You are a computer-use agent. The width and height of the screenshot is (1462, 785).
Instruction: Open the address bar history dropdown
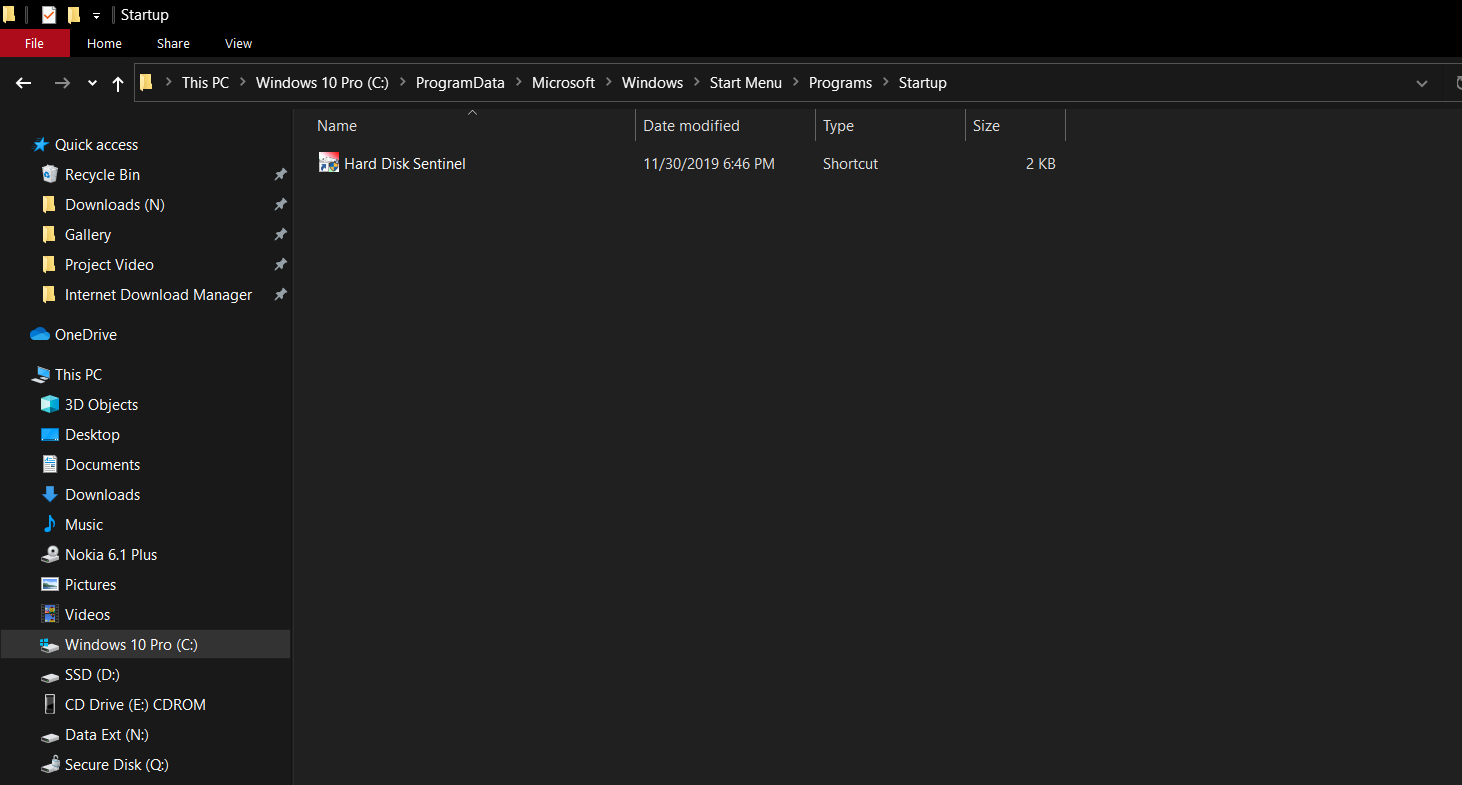coord(1422,82)
